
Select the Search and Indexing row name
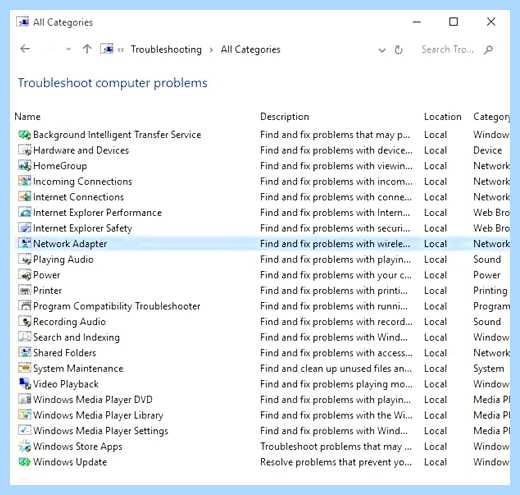76,338
